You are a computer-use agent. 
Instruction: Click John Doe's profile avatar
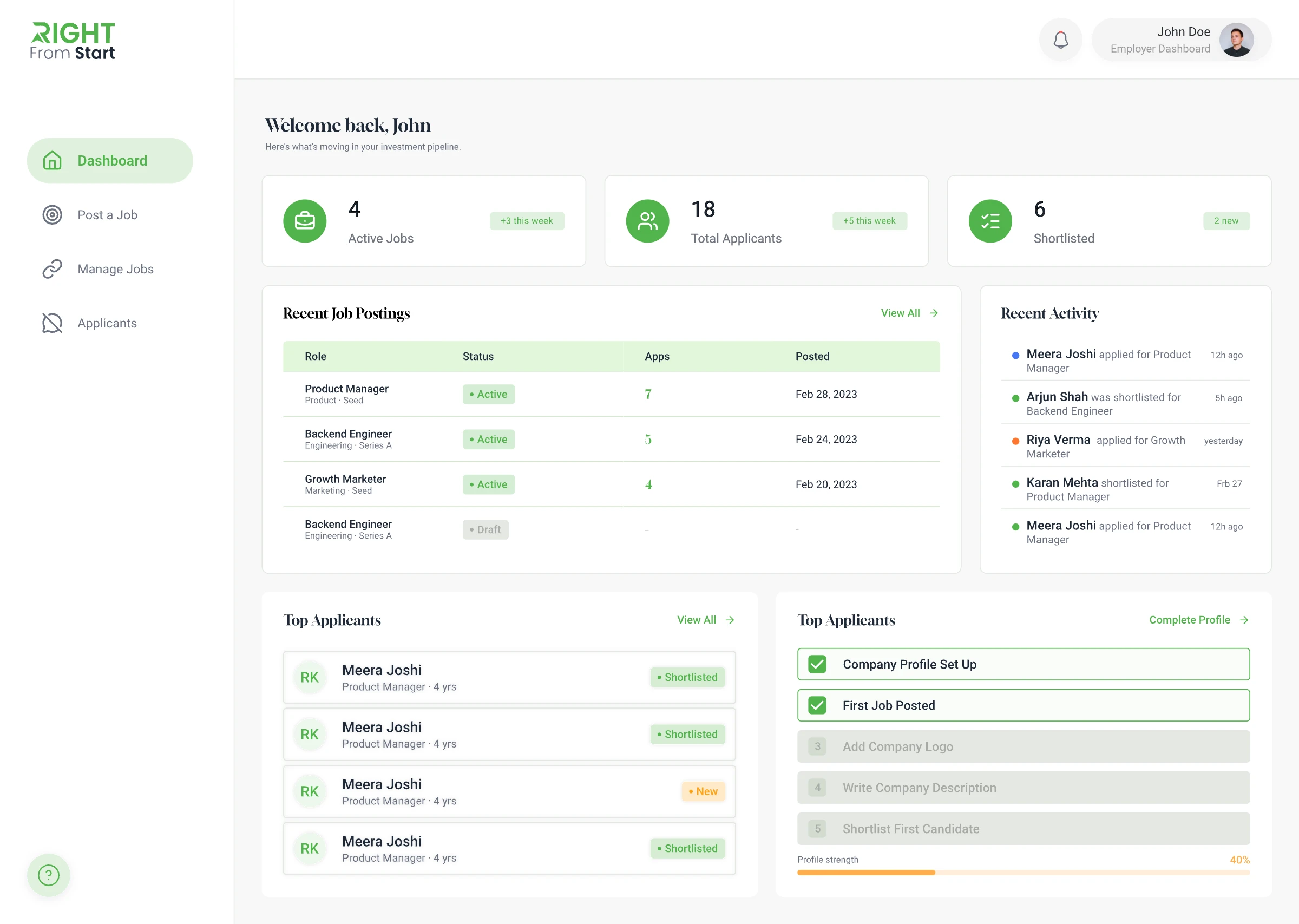click(1236, 40)
